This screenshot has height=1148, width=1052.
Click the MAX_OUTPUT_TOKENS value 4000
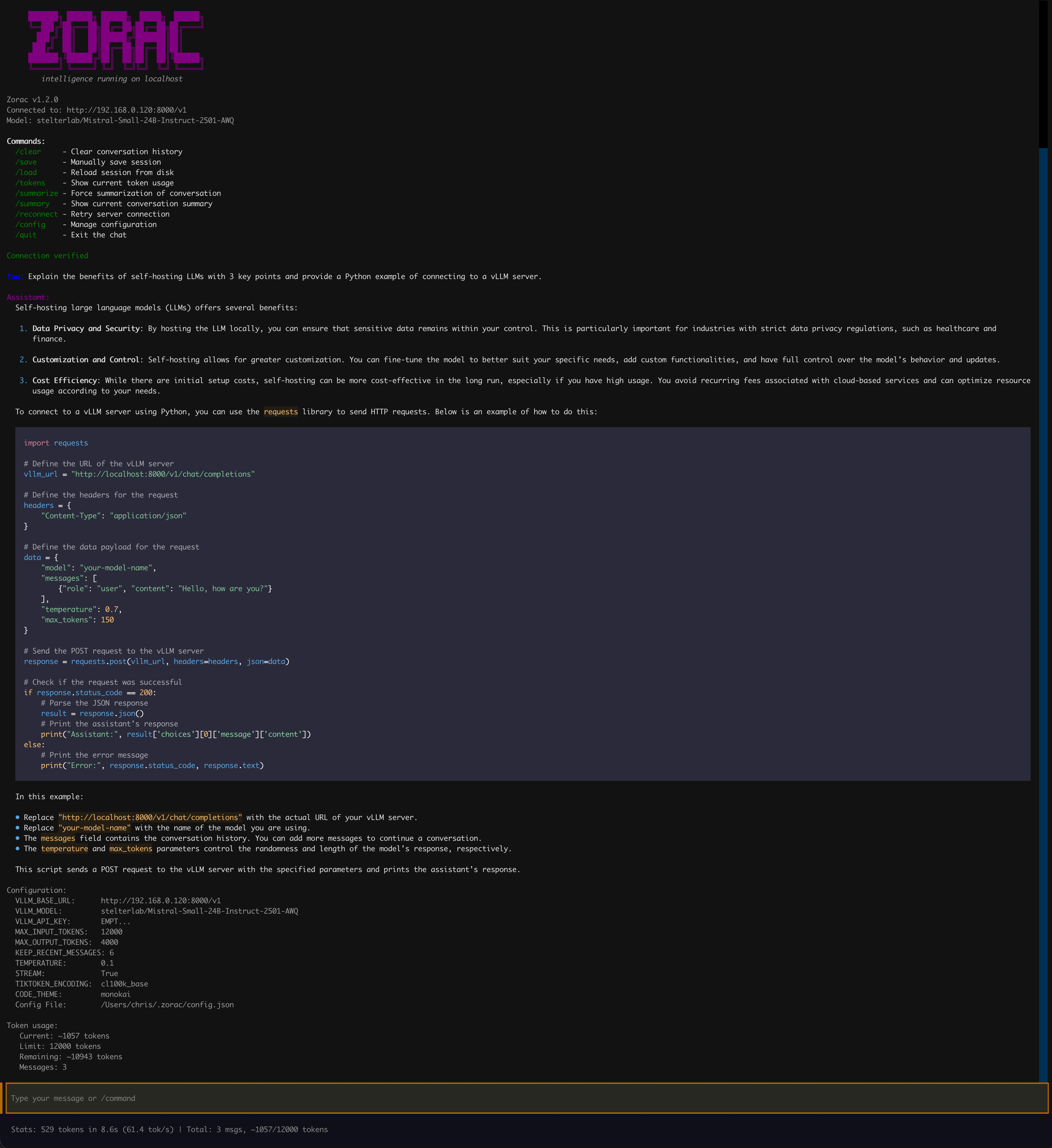click(x=109, y=942)
